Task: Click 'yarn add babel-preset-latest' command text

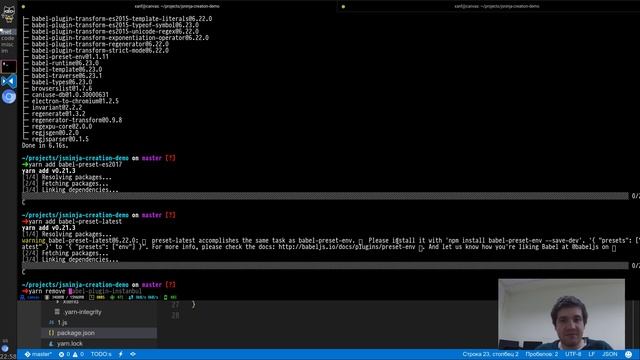Action: (x=75, y=222)
